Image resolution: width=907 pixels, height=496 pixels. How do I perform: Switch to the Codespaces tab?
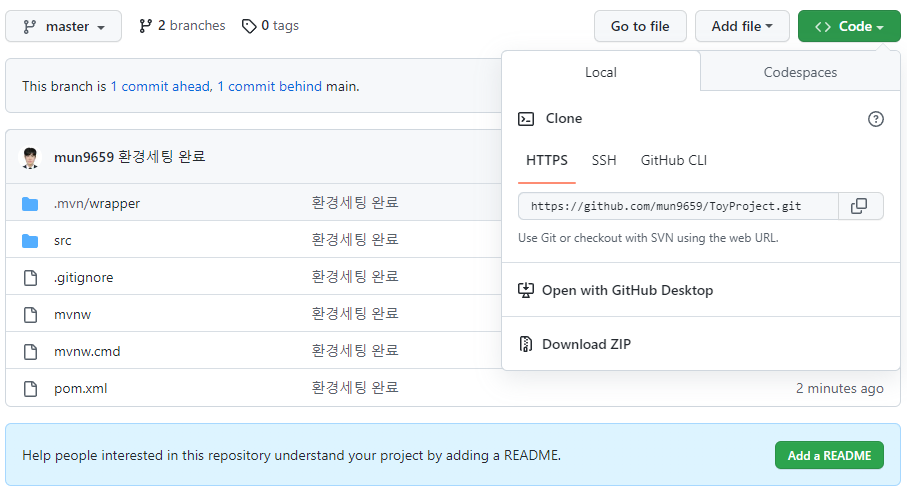(x=801, y=72)
